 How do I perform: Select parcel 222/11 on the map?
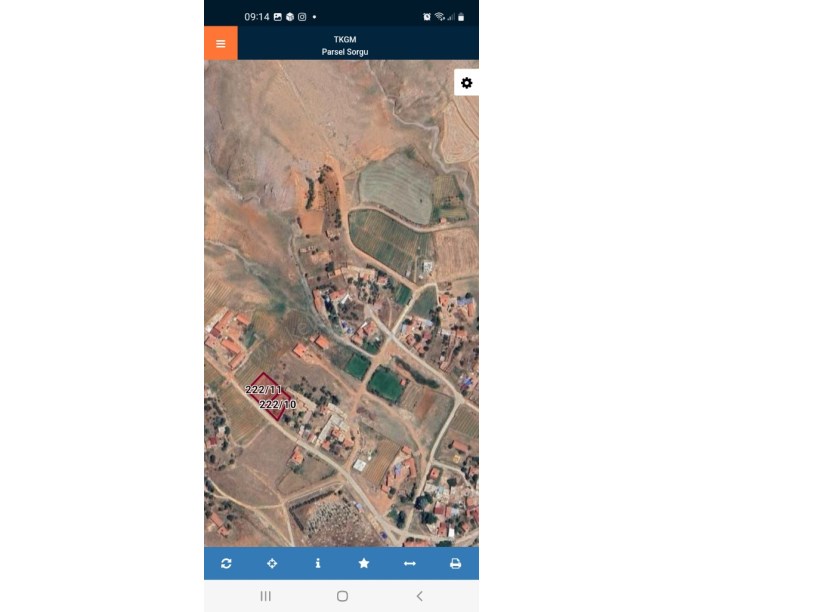click(263, 389)
